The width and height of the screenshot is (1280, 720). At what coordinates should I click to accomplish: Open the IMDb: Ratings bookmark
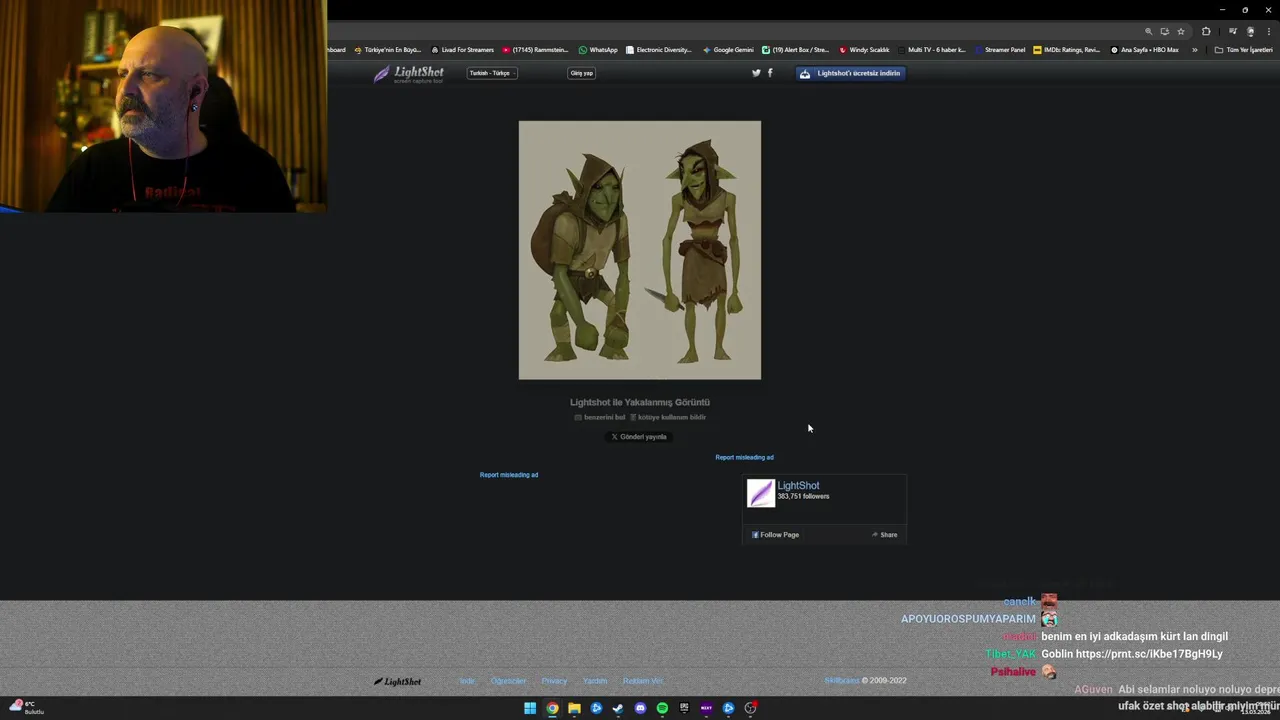click(1067, 50)
